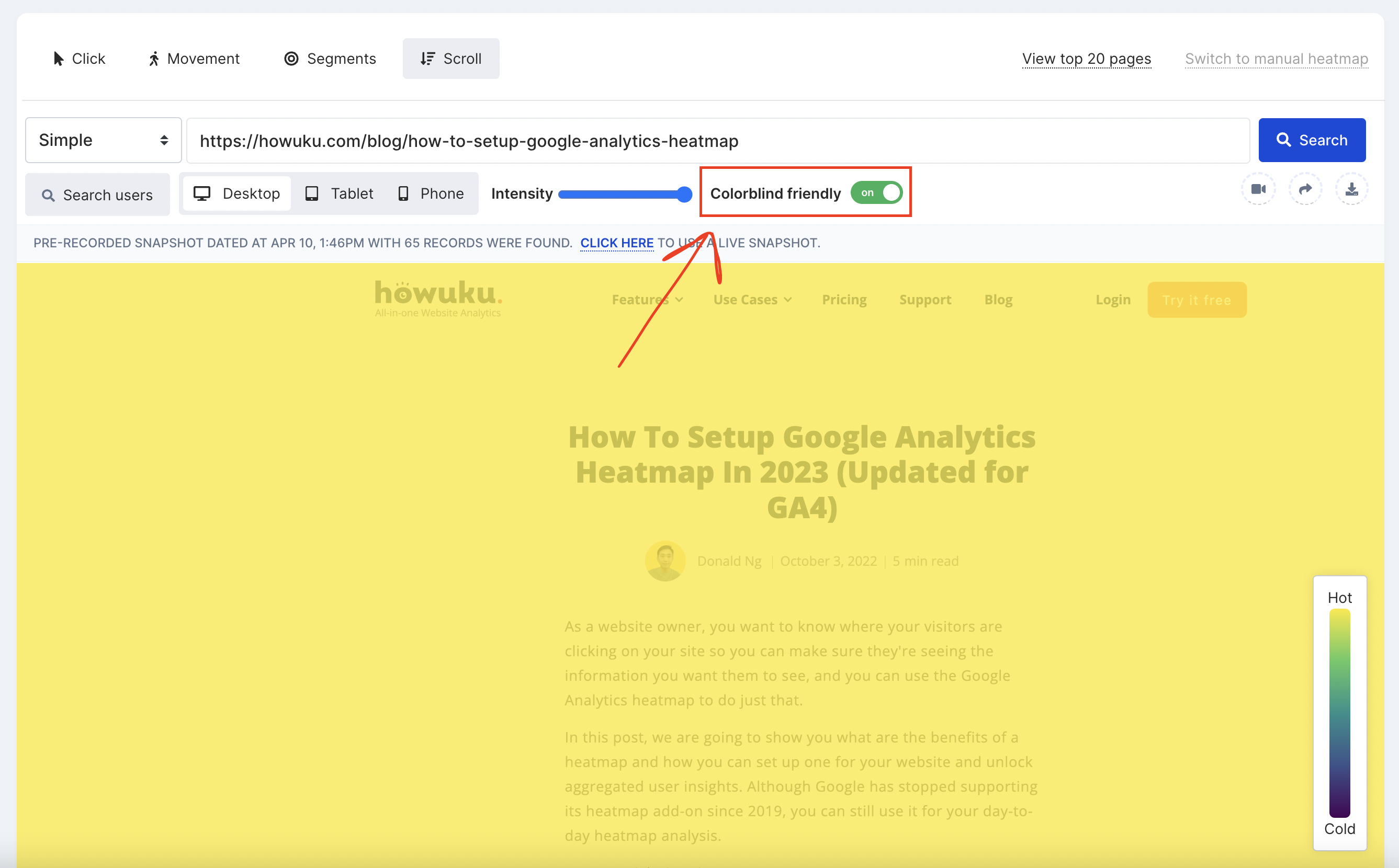Click the video recording camera icon
Viewport: 1399px width, 868px height.
pos(1258,189)
